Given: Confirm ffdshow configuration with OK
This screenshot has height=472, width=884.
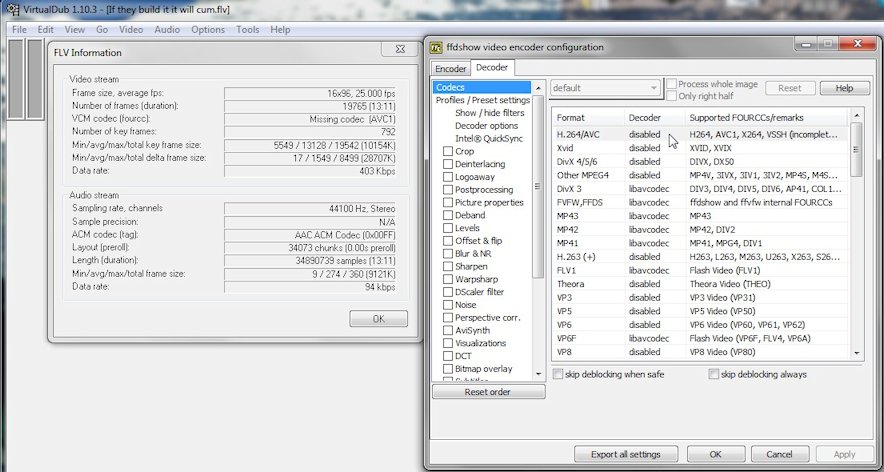Looking at the screenshot, I should click(715, 454).
